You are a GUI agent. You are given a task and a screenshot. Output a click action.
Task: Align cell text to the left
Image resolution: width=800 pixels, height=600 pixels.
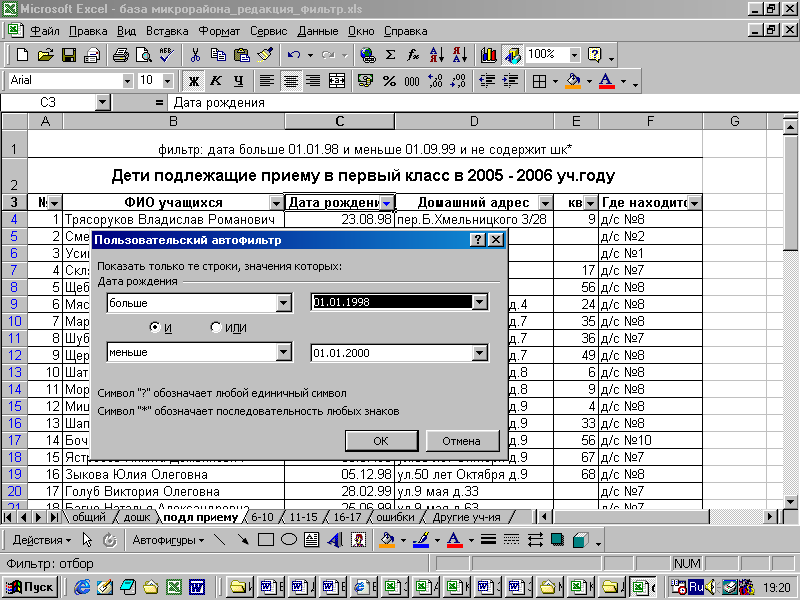point(267,81)
